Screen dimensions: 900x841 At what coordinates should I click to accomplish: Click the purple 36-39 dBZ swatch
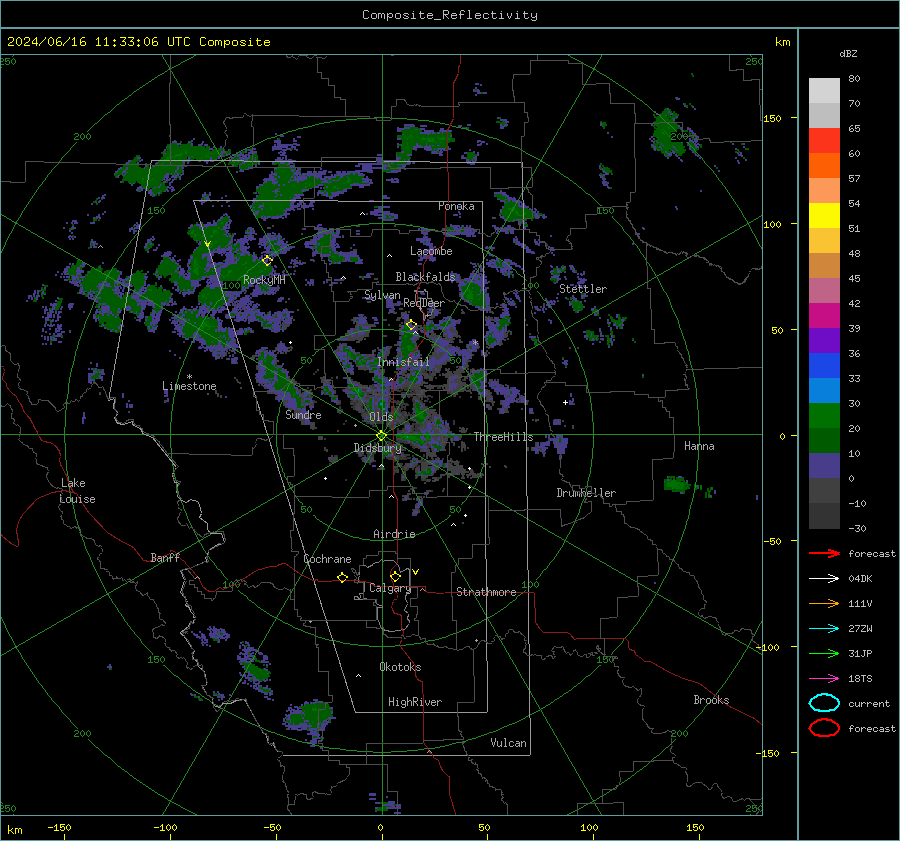pyautogui.click(x=824, y=340)
